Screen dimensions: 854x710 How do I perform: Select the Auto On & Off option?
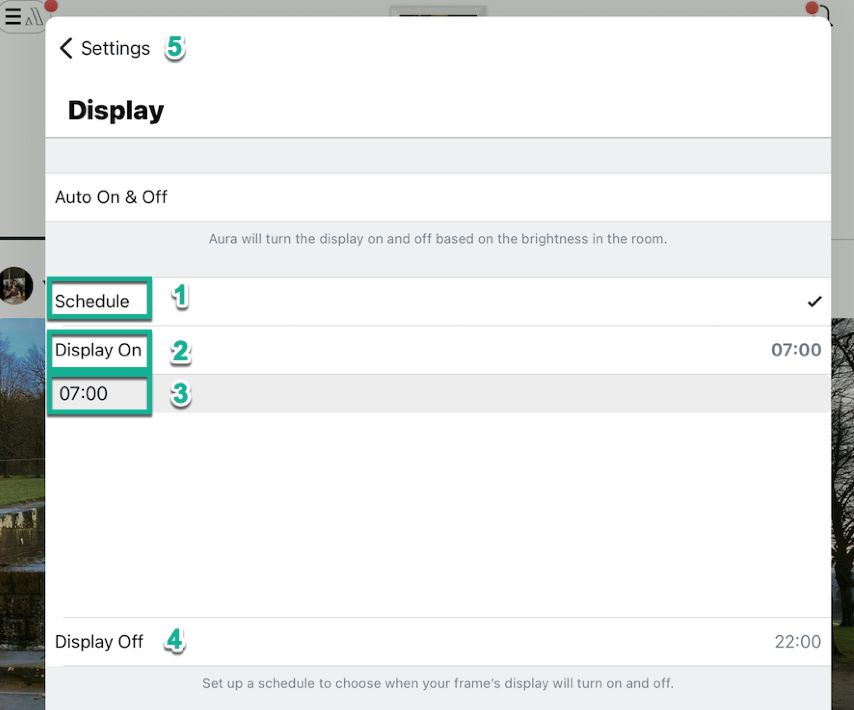pos(111,197)
